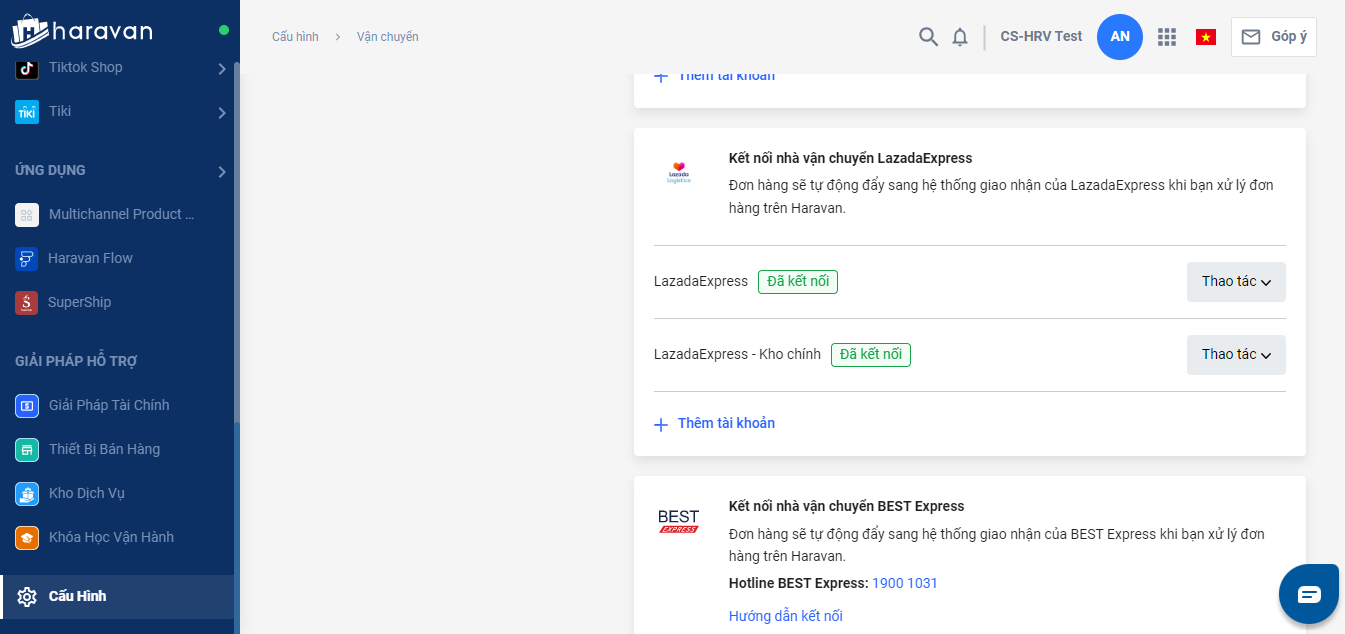1345x634 pixels.
Task: Open the apps grid icon
Action: click(1166, 37)
